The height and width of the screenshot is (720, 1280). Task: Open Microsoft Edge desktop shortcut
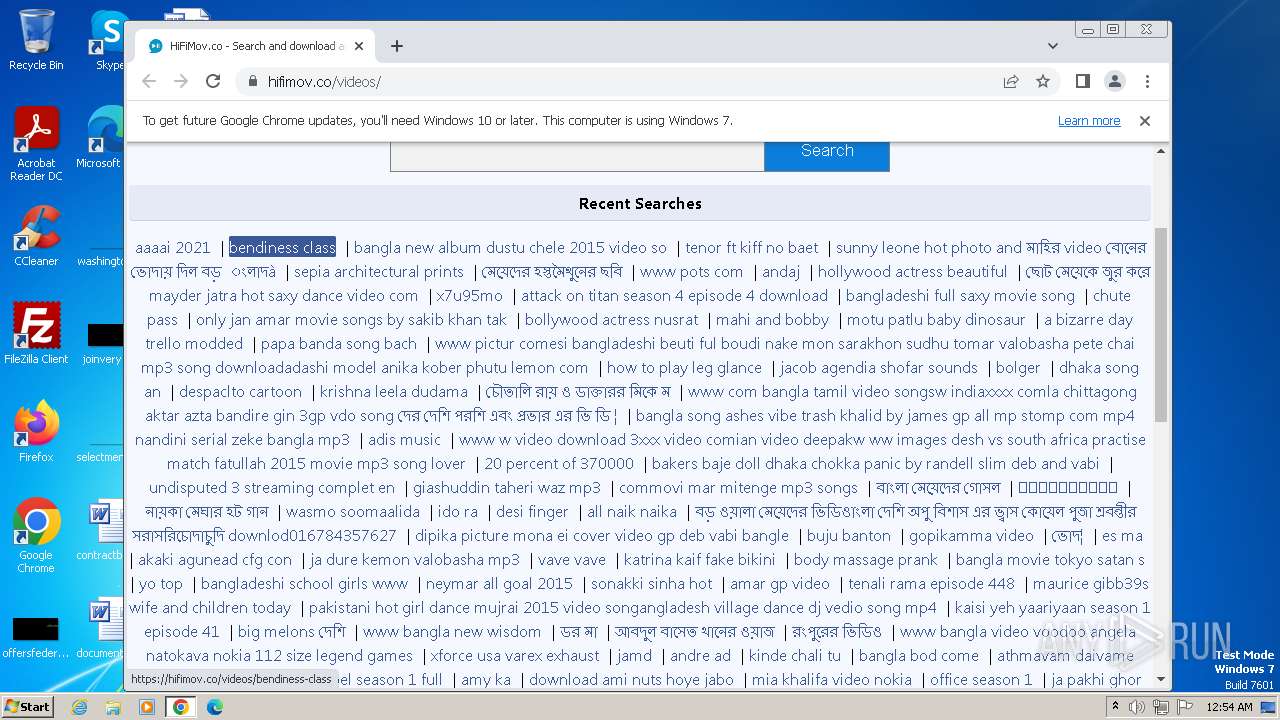tap(99, 138)
